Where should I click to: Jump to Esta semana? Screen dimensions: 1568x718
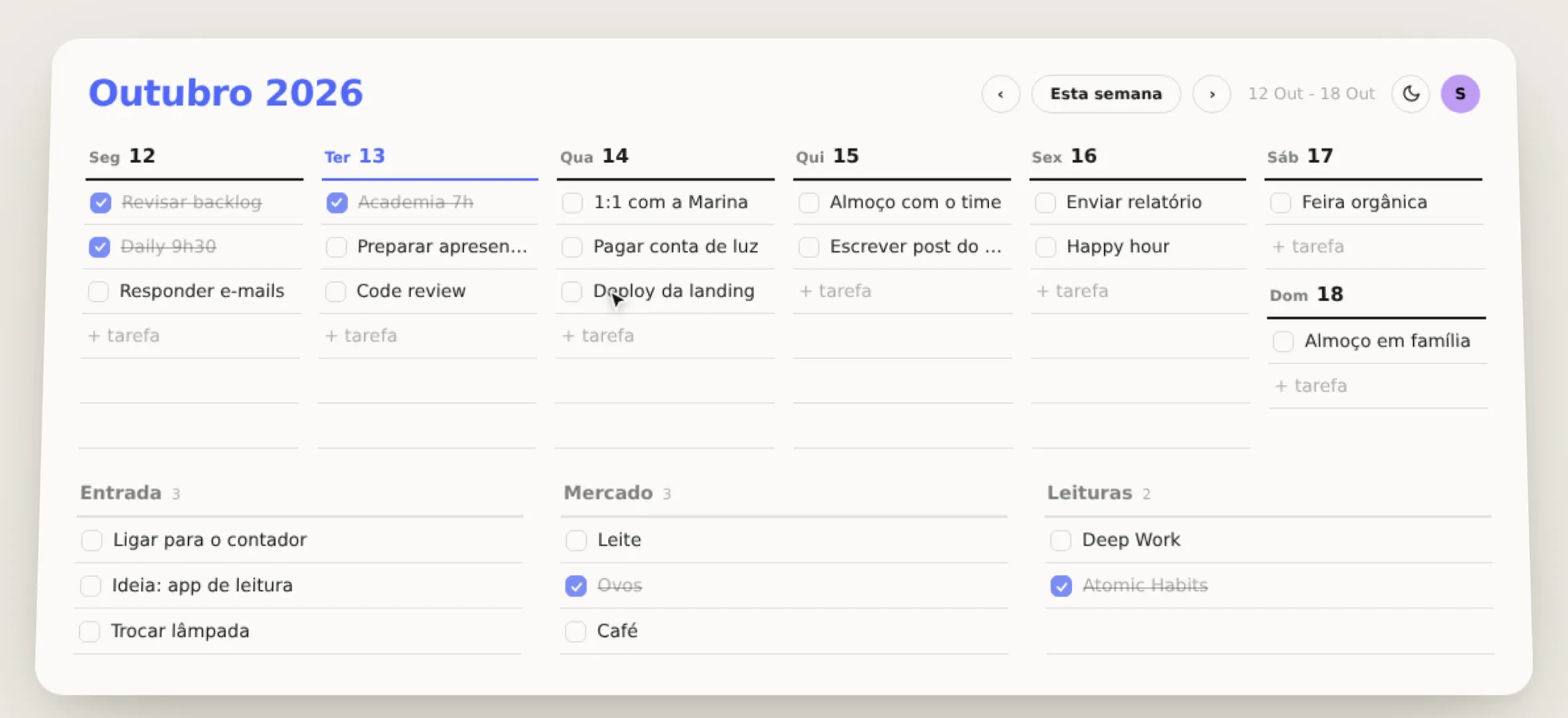click(x=1106, y=94)
